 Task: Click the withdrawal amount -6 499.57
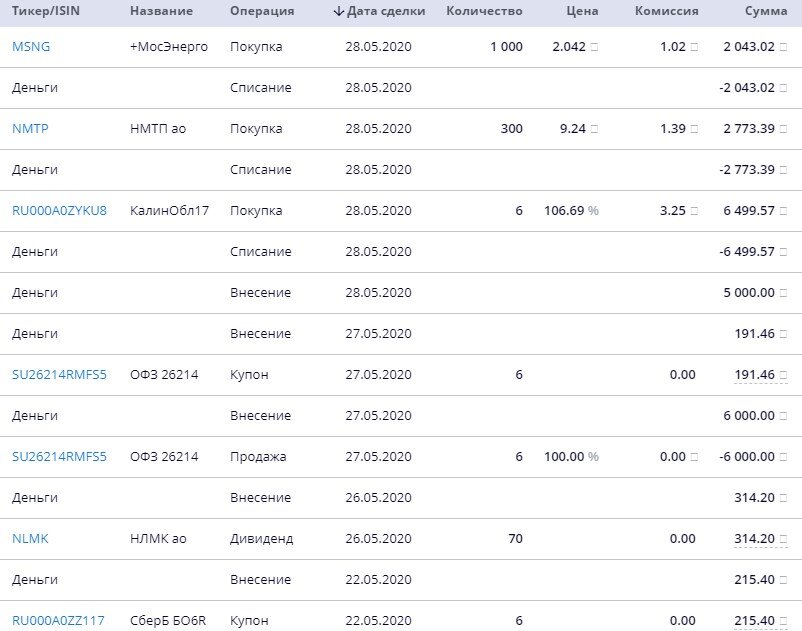pos(747,251)
